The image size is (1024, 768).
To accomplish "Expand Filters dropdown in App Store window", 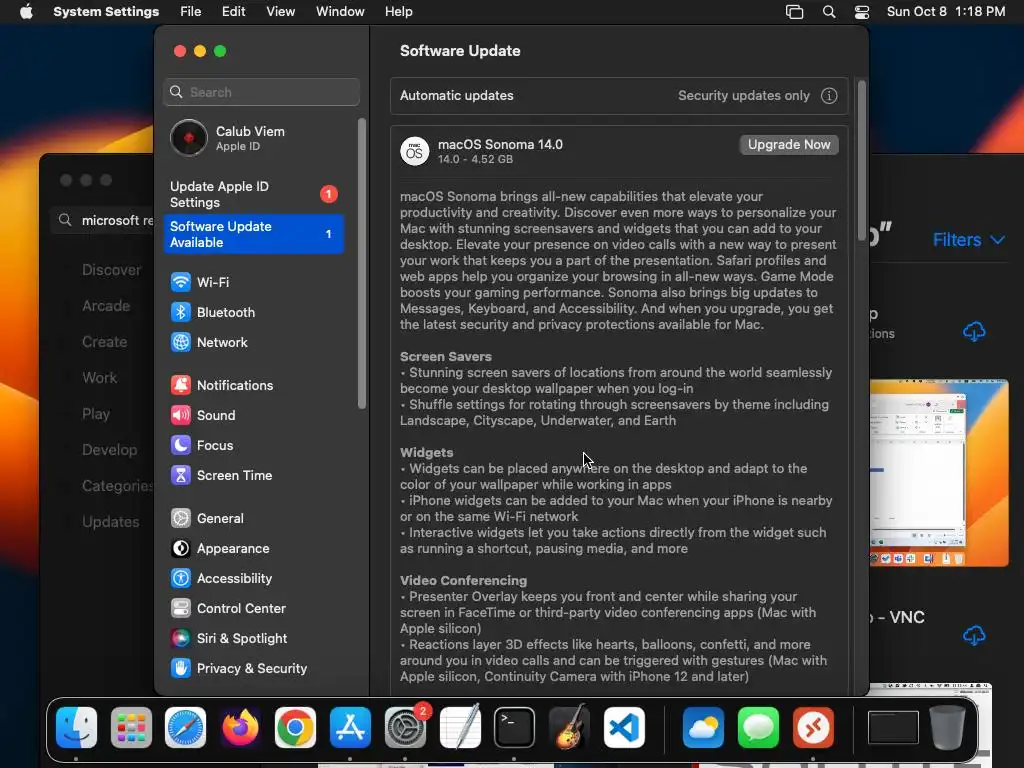I will 968,240.
